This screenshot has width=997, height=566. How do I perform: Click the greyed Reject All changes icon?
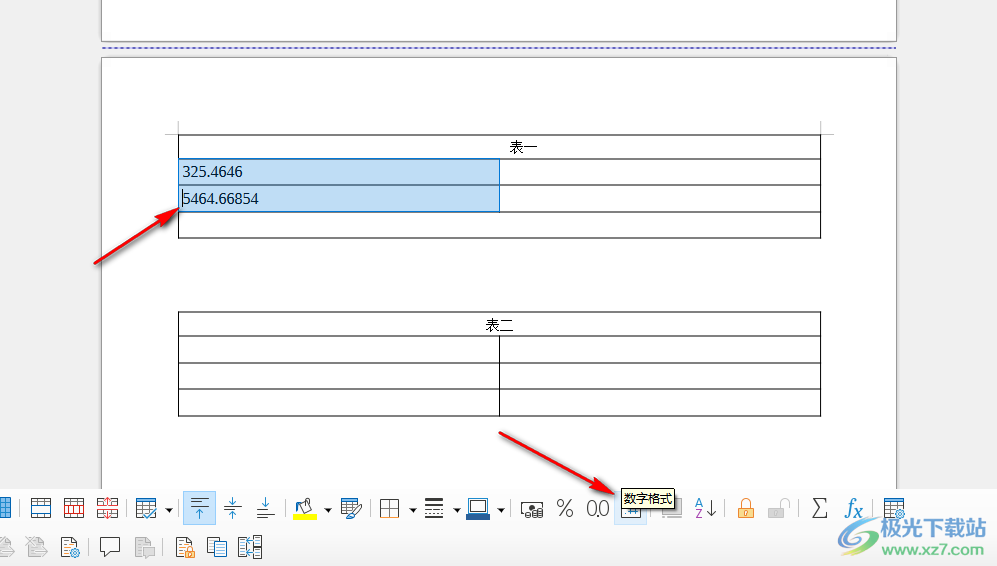tap(36, 547)
